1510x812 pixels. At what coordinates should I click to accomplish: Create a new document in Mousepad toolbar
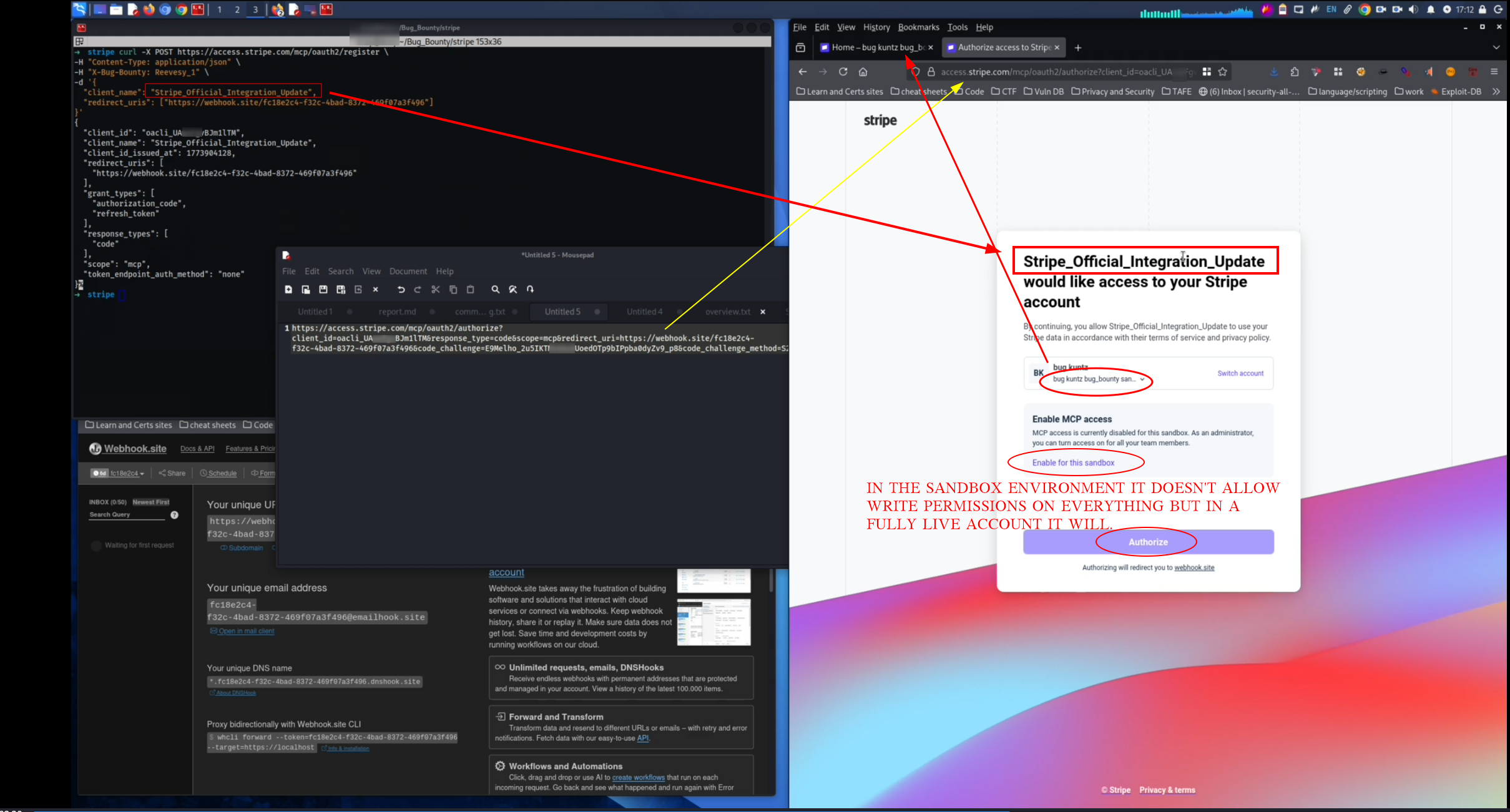[x=288, y=290]
